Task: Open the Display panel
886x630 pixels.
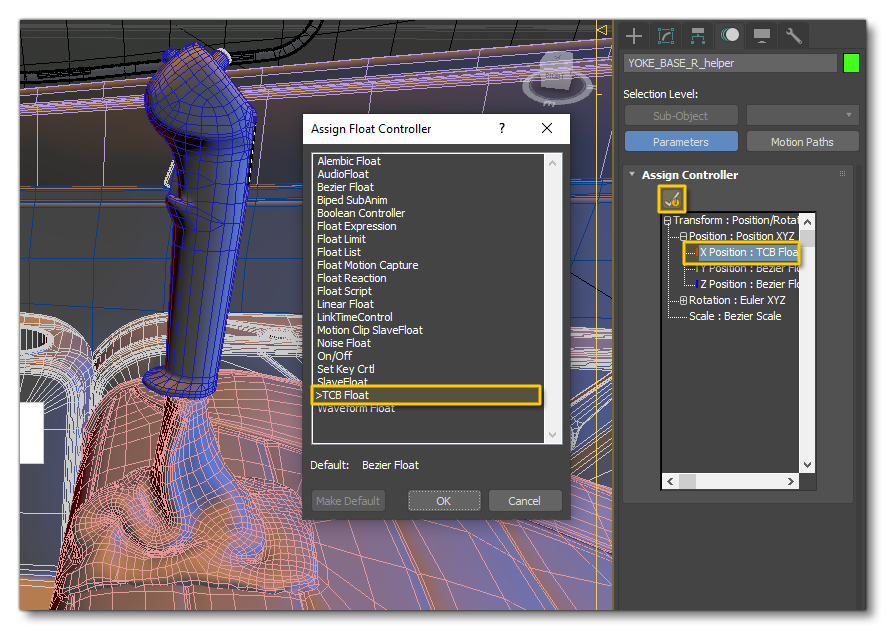Action: point(760,35)
